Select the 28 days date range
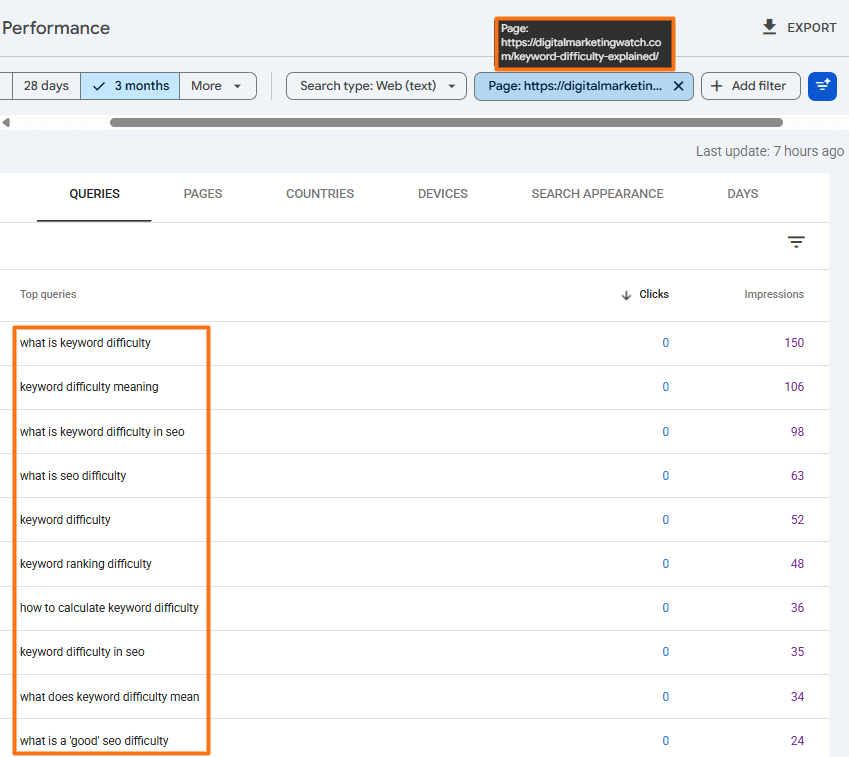 pyautogui.click(x=47, y=86)
